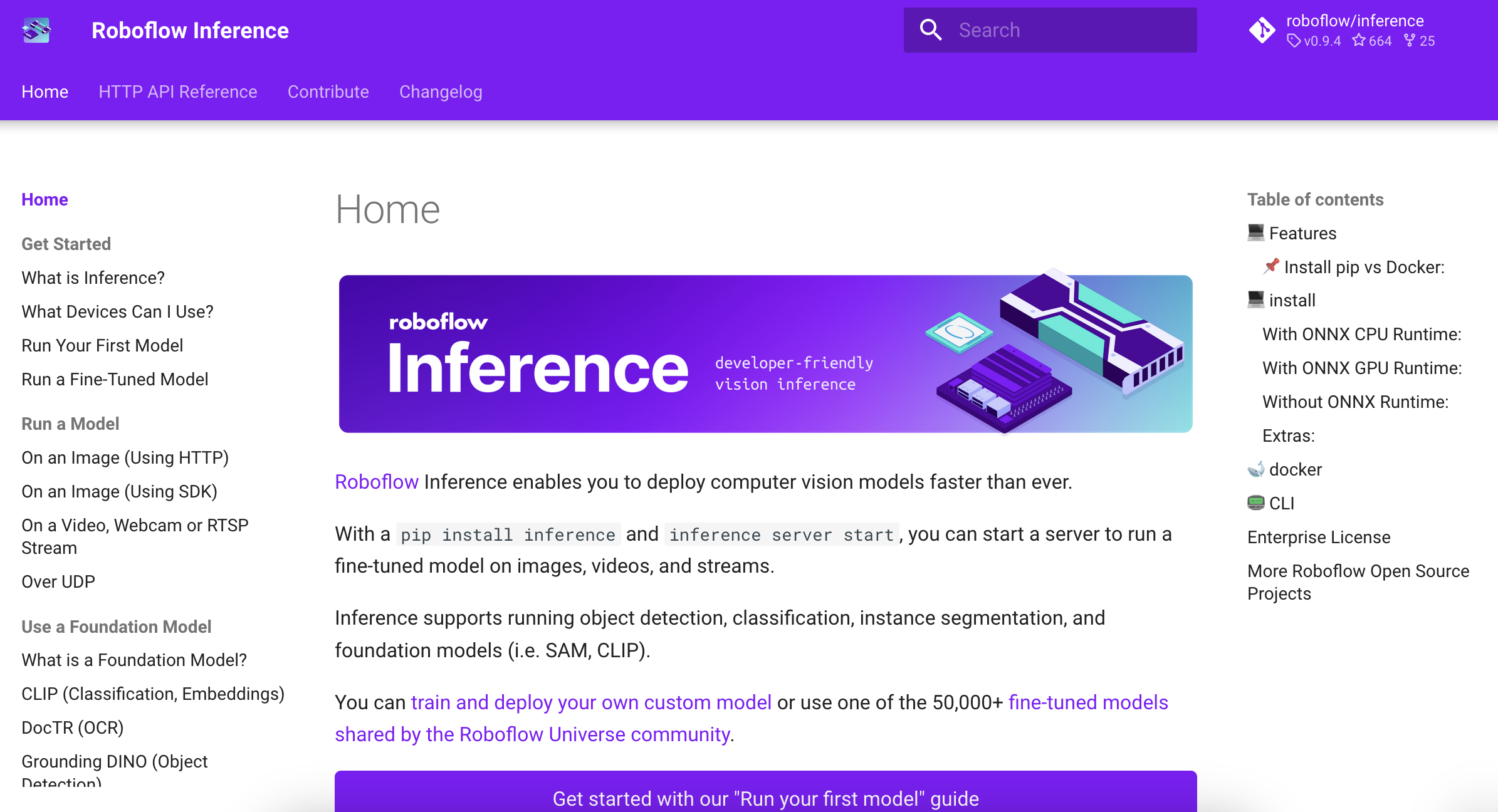Switch to HTTP API Reference tab
The height and width of the screenshot is (812, 1498).
(178, 91)
